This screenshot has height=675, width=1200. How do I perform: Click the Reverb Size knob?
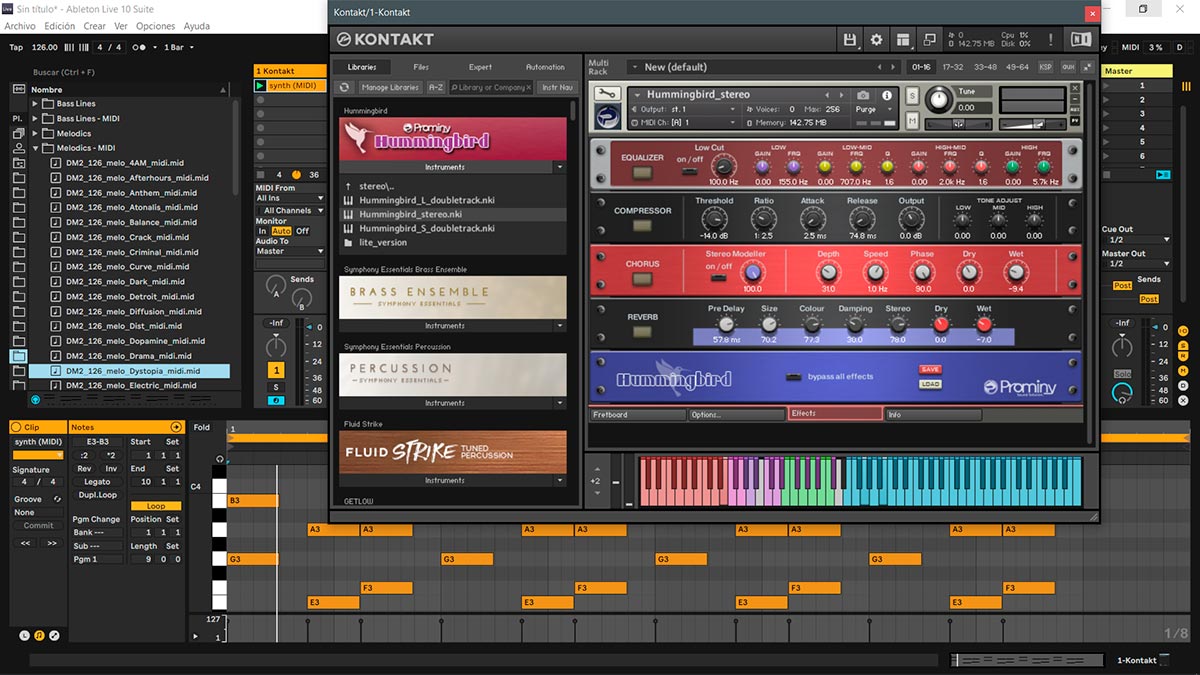click(769, 325)
